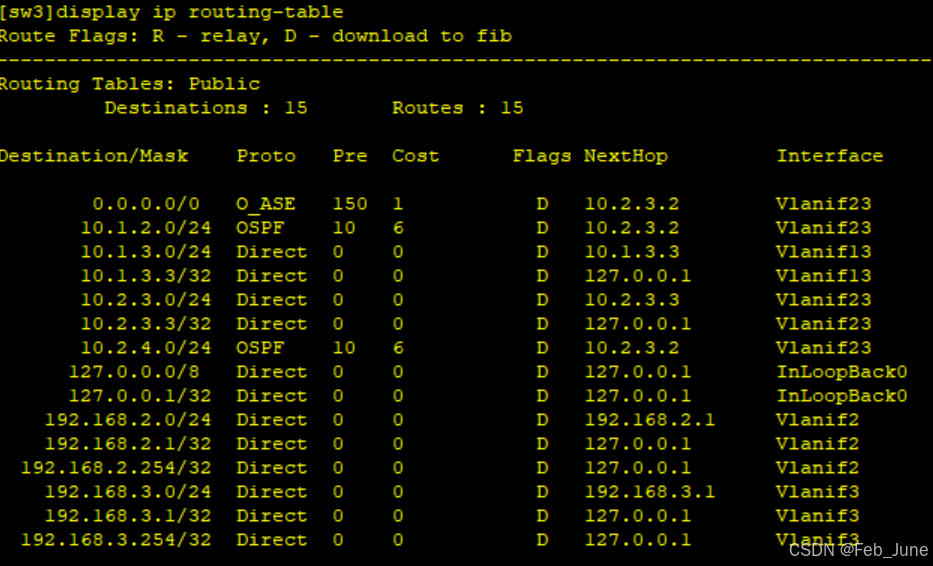The width and height of the screenshot is (933, 566).
Task: Click 'Vlanif23' in the 10.2.3.0/24 row
Action: (x=824, y=299)
